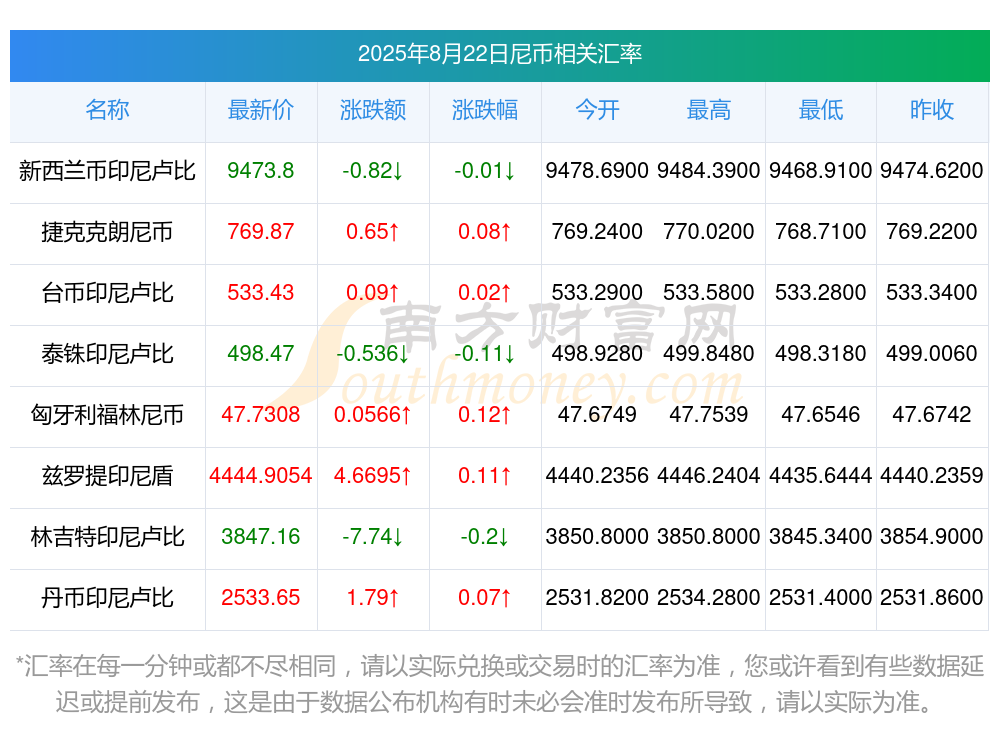Click previous close 2531.8600
The height and width of the screenshot is (733, 1000).
point(932,597)
